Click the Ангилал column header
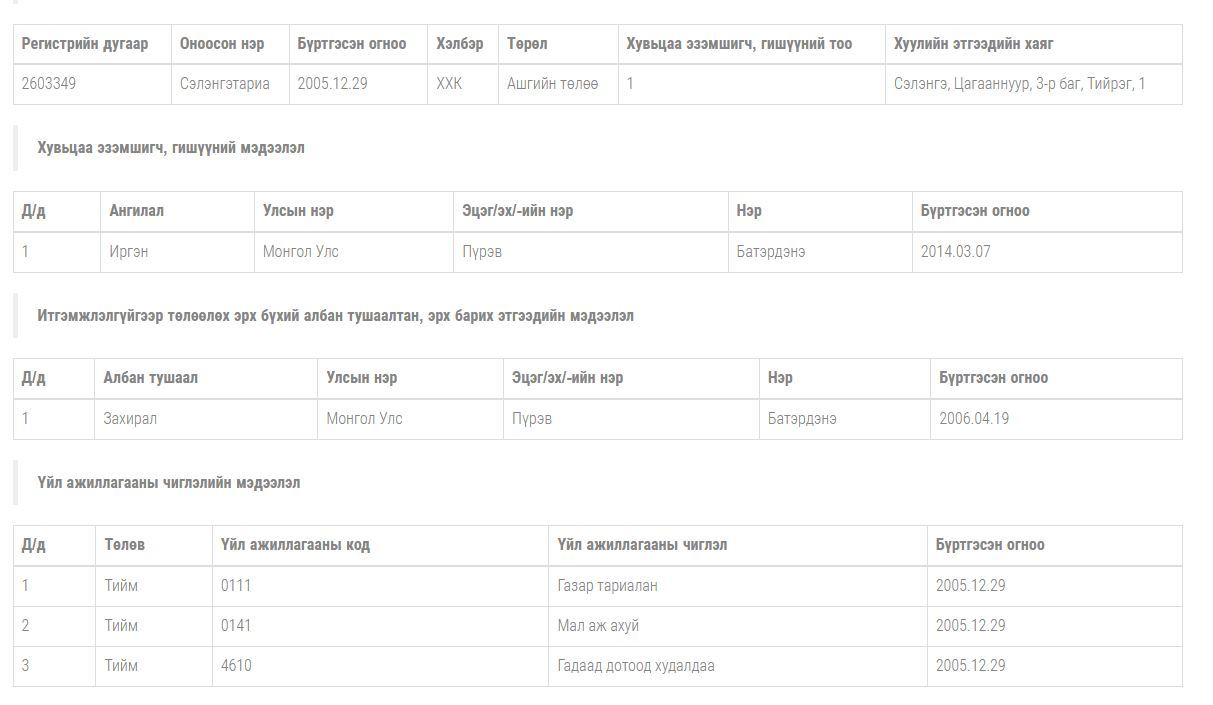 [137, 211]
